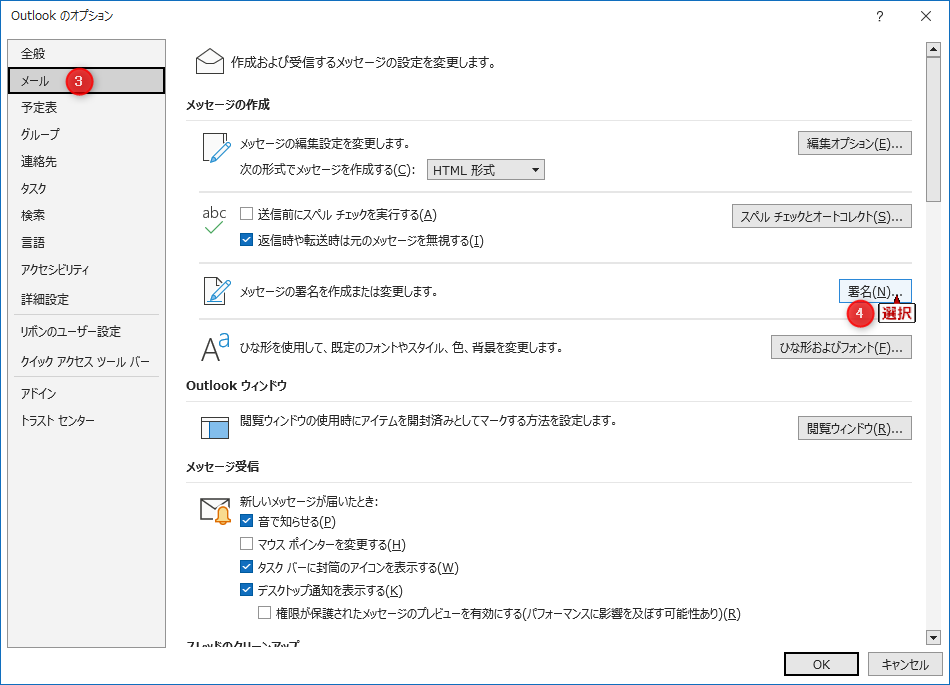Open 検索 settings in sidebar
This screenshot has height=685, width=950.
pyautogui.click(x=86, y=215)
